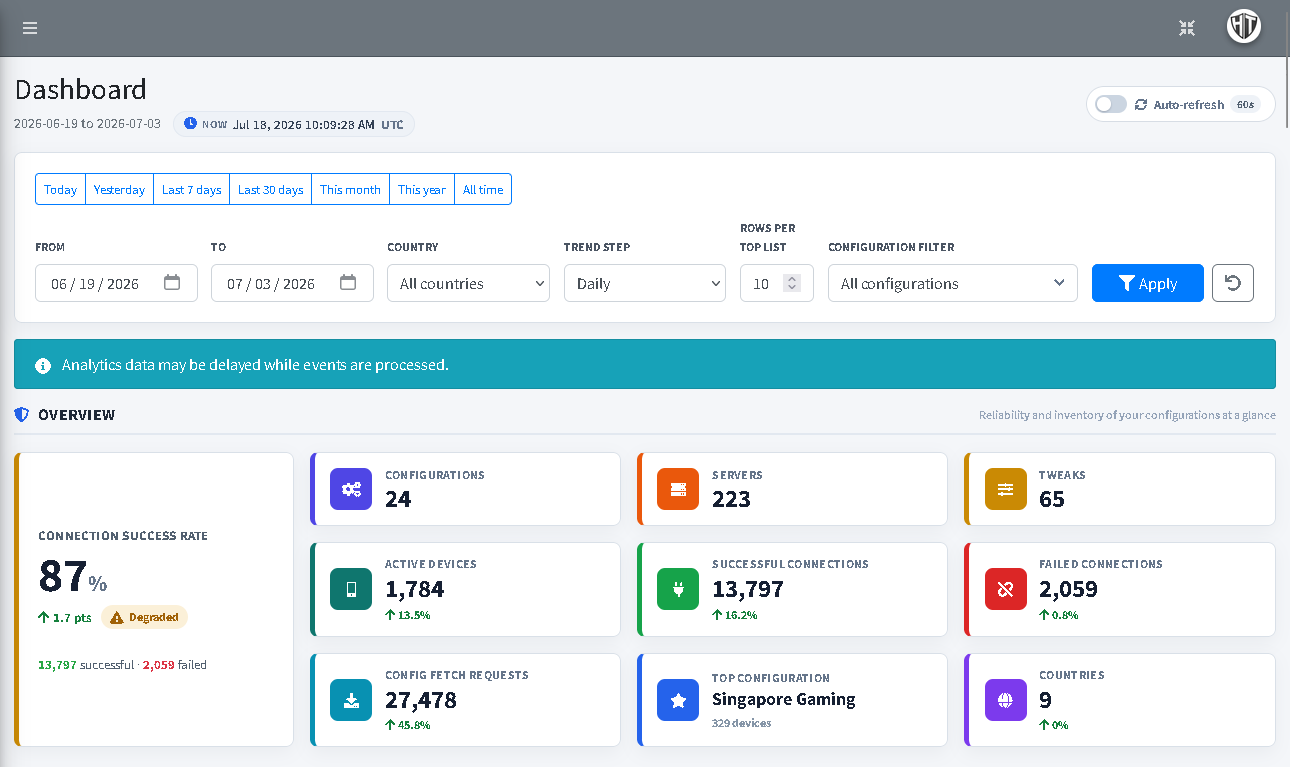This screenshot has width=1290, height=767.
Task: Click the Config Fetch Requests download icon
Action: coord(351,700)
